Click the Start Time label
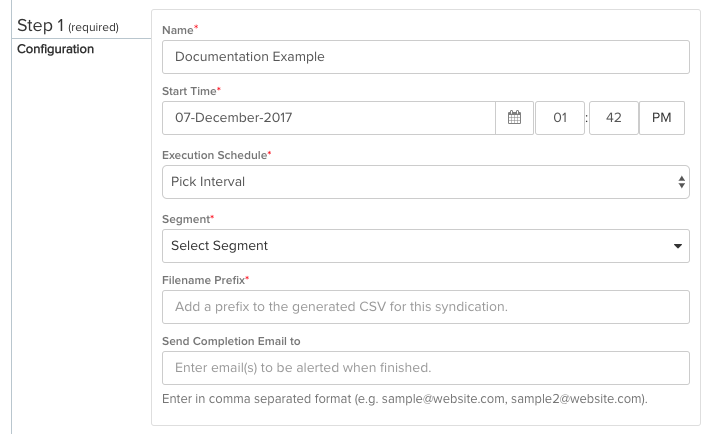 point(189,91)
